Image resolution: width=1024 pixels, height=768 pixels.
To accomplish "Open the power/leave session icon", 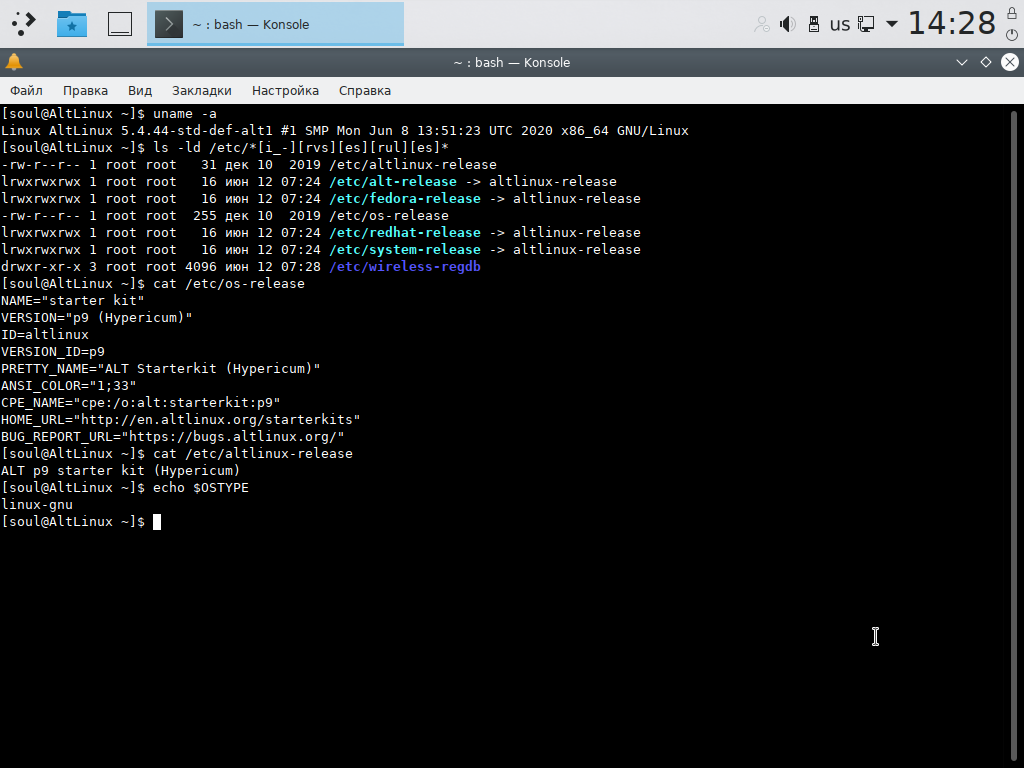I will [x=1012, y=35].
